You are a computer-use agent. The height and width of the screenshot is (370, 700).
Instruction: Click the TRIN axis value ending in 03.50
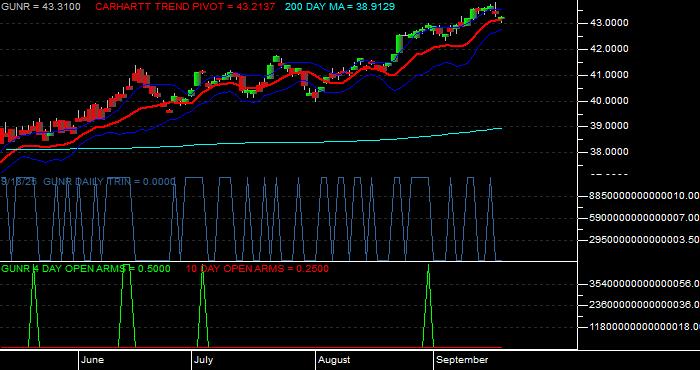[644, 240]
